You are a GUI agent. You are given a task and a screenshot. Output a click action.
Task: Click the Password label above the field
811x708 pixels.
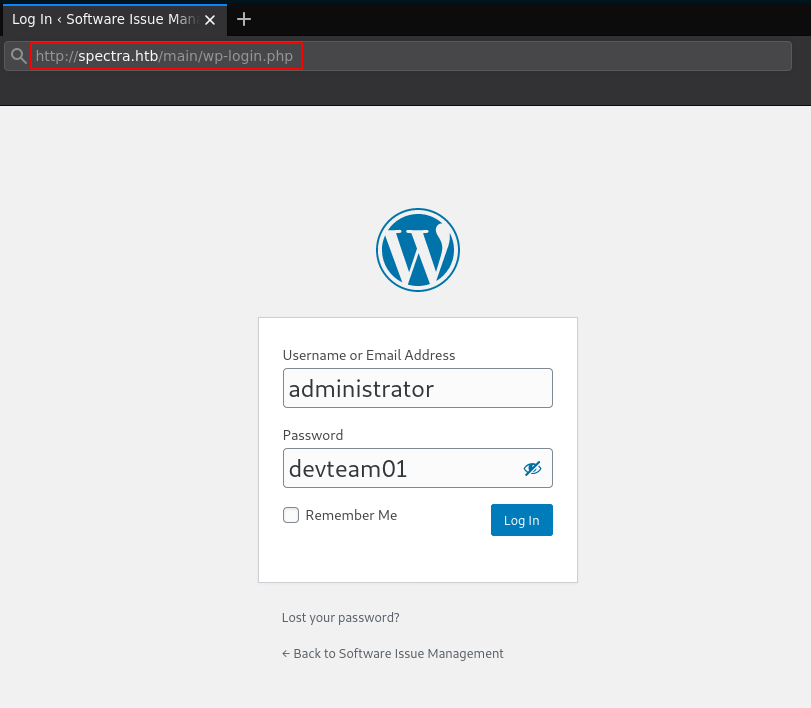[x=312, y=435]
